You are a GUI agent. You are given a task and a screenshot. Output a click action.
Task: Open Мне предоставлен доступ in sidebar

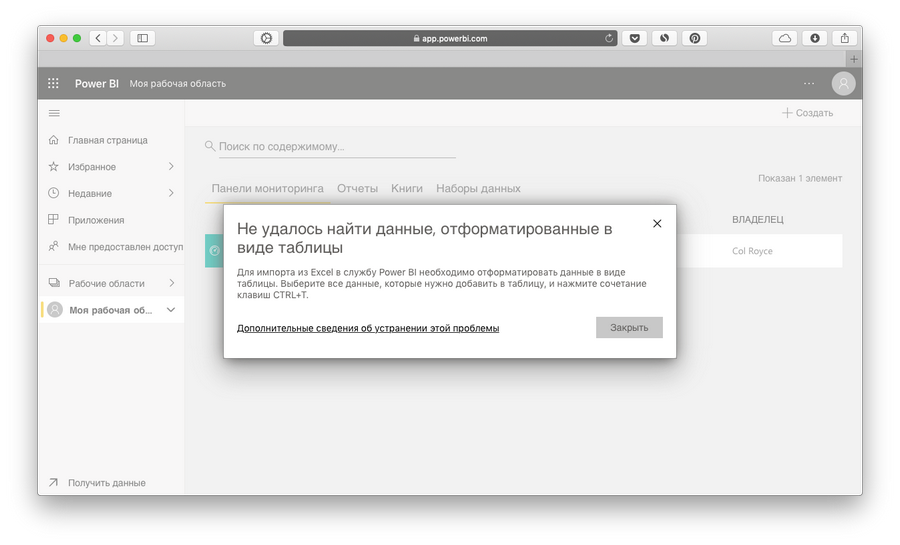126,247
